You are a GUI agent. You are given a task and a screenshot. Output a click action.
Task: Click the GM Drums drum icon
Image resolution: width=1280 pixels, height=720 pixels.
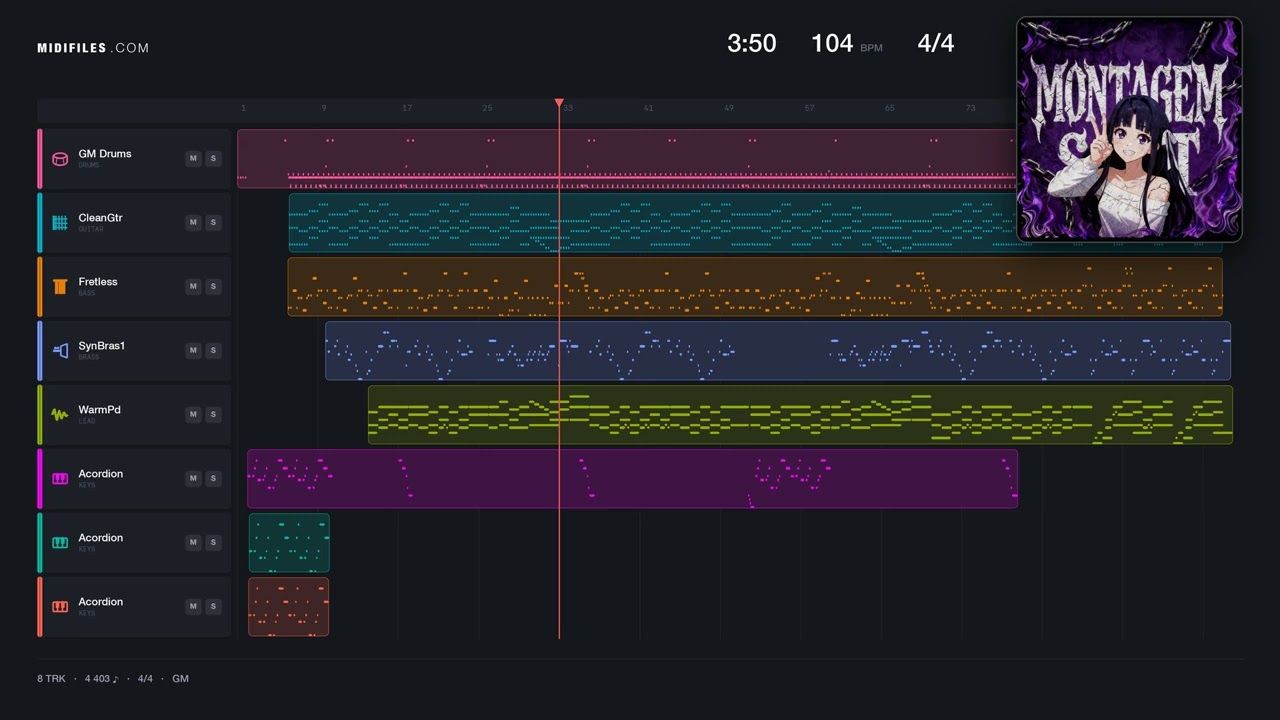tap(60, 158)
